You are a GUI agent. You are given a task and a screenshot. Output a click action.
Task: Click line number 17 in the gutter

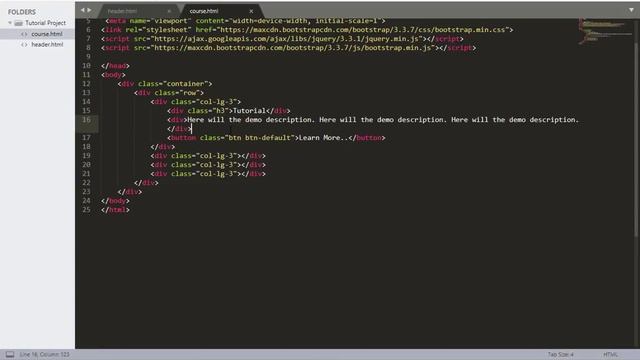[x=86, y=138]
